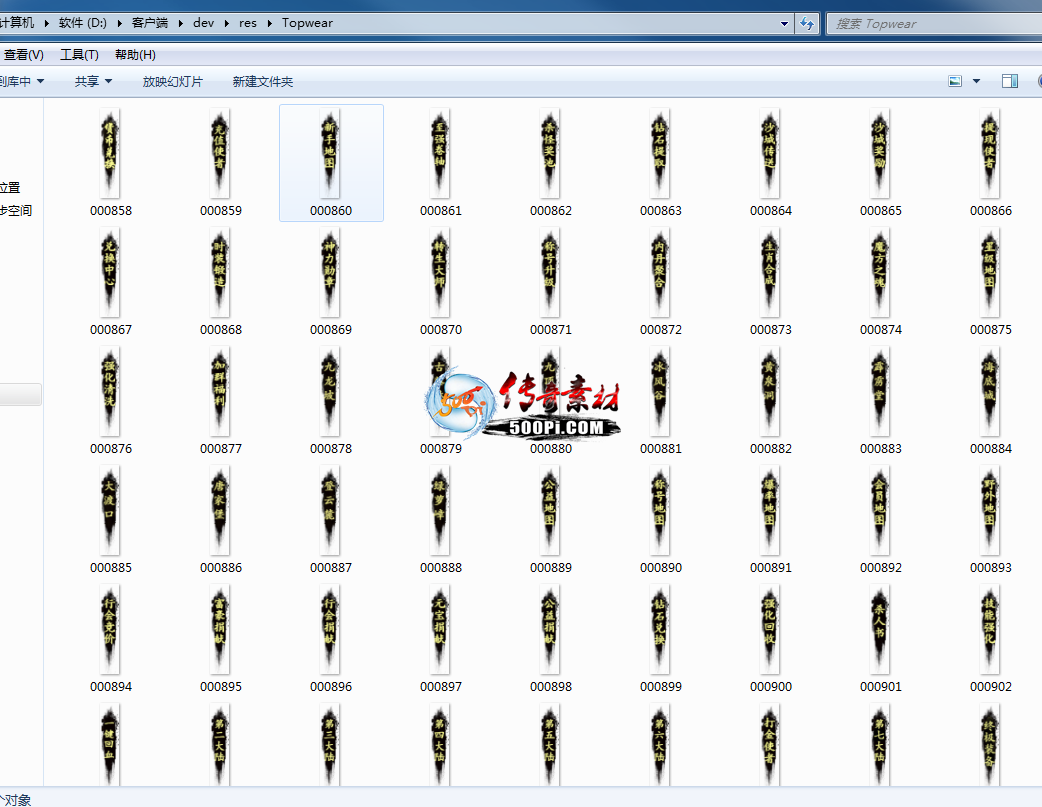This screenshot has width=1042, height=807.
Task: Click the 000891 file
Action: pos(770,511)
